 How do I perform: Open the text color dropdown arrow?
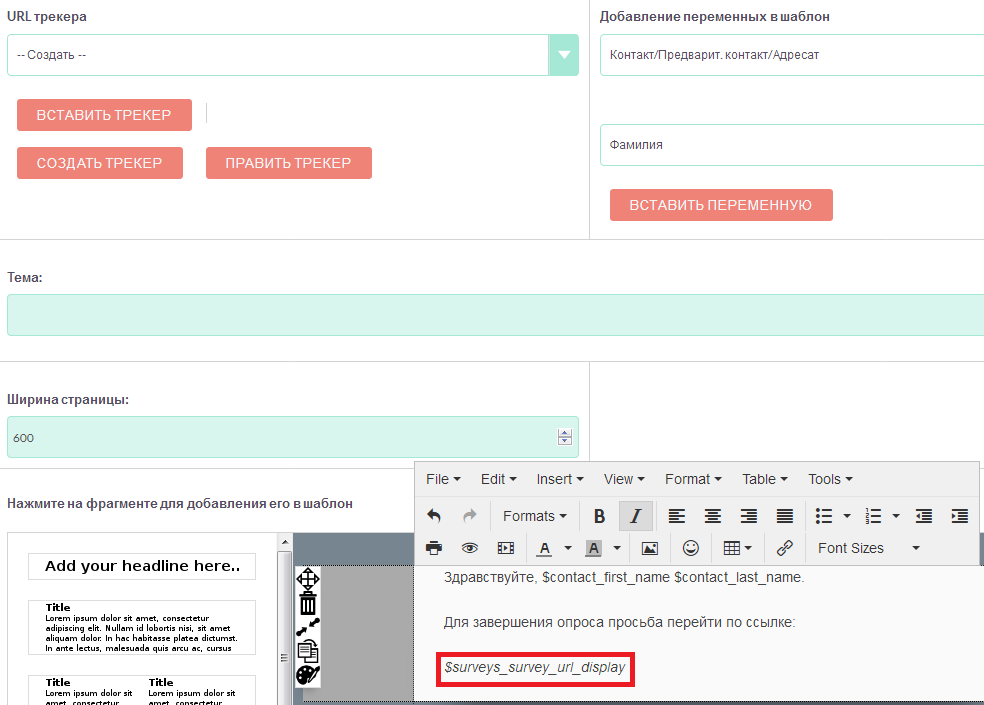coord(568,548)
